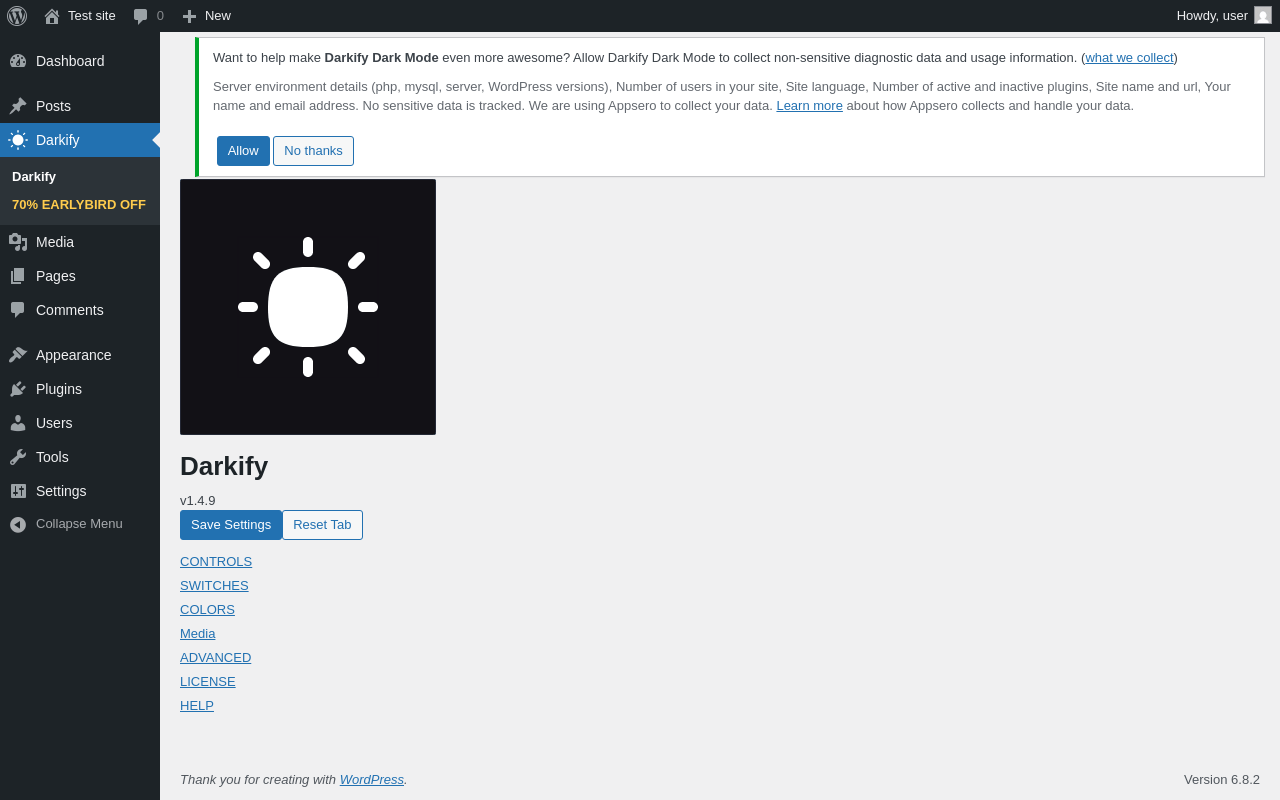This screenshot has height=800, width=1280.
Task: Open the COLORS tab
Action: (207, 610)
